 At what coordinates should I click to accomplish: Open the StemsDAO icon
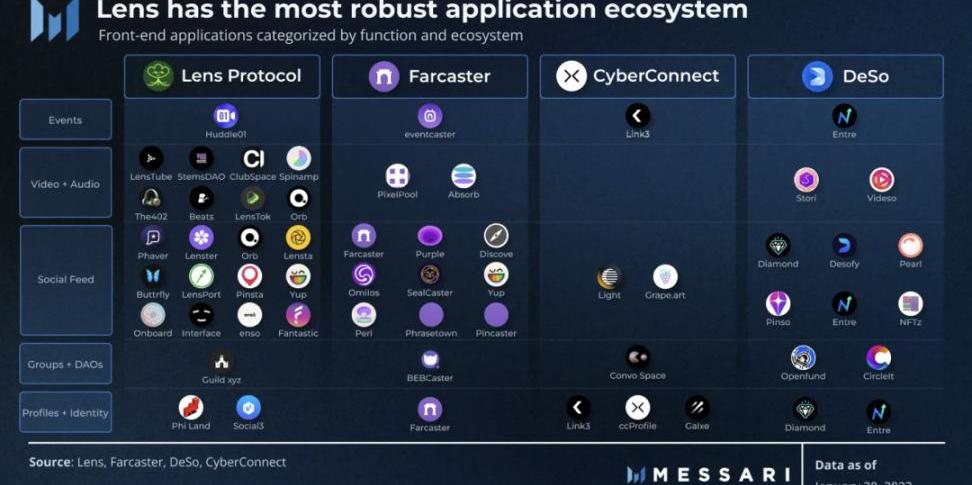click(x=201, y=158)
